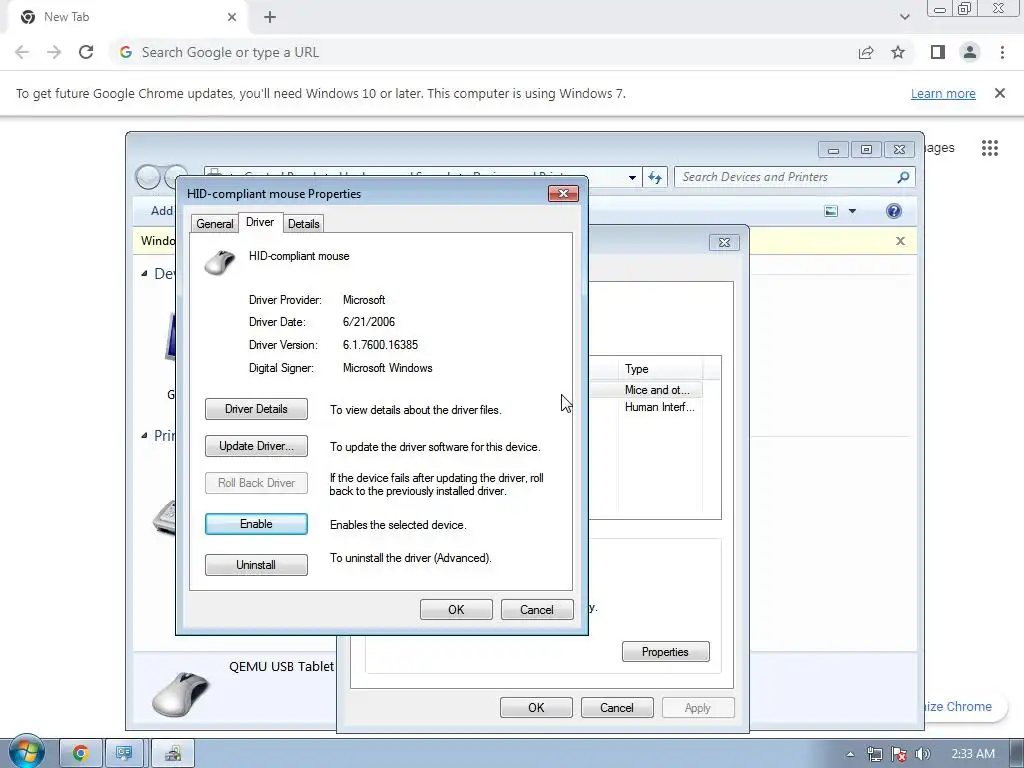1024x768 pixels.
Task: Click the Update Driver button
Action: tap(256, 446)
